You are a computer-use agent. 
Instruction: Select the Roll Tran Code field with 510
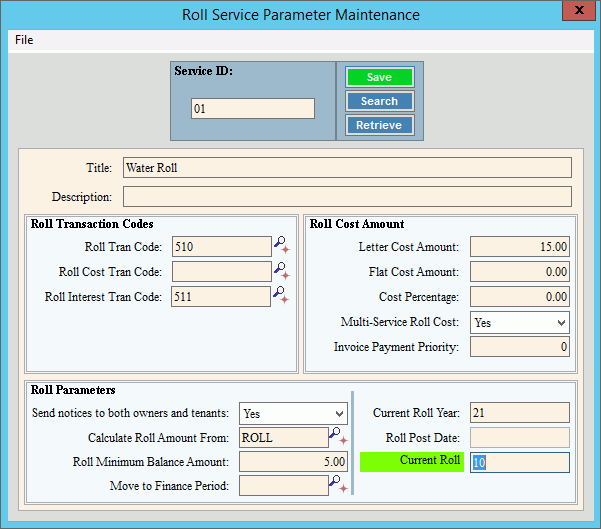222,246
